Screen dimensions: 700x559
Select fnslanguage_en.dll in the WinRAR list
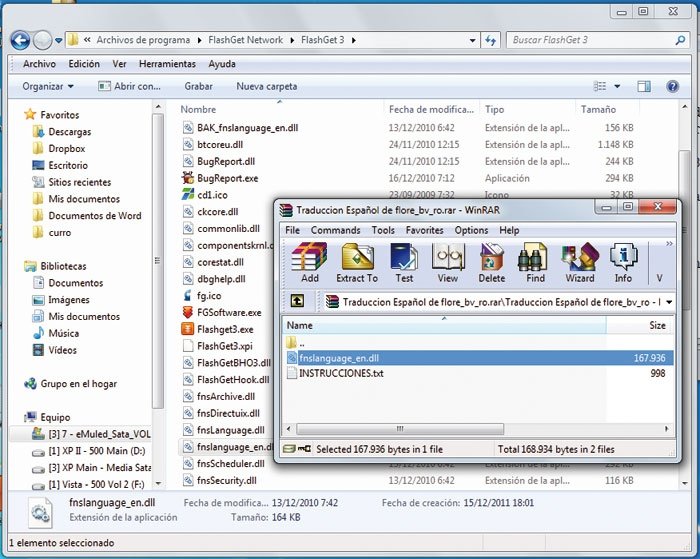[479, 358]
